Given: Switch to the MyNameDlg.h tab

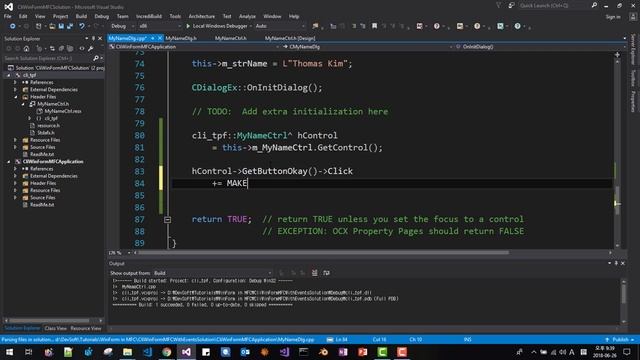Looking at the screenshot, I should click(181, 38).
